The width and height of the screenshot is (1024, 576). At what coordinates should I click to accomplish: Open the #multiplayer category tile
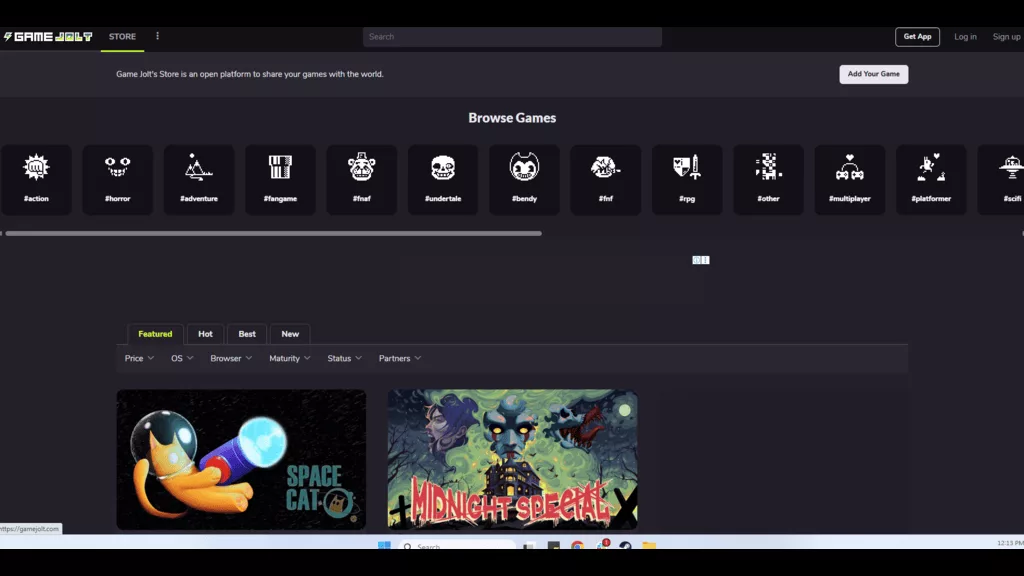pyautogui.click(x=850, y=180)
